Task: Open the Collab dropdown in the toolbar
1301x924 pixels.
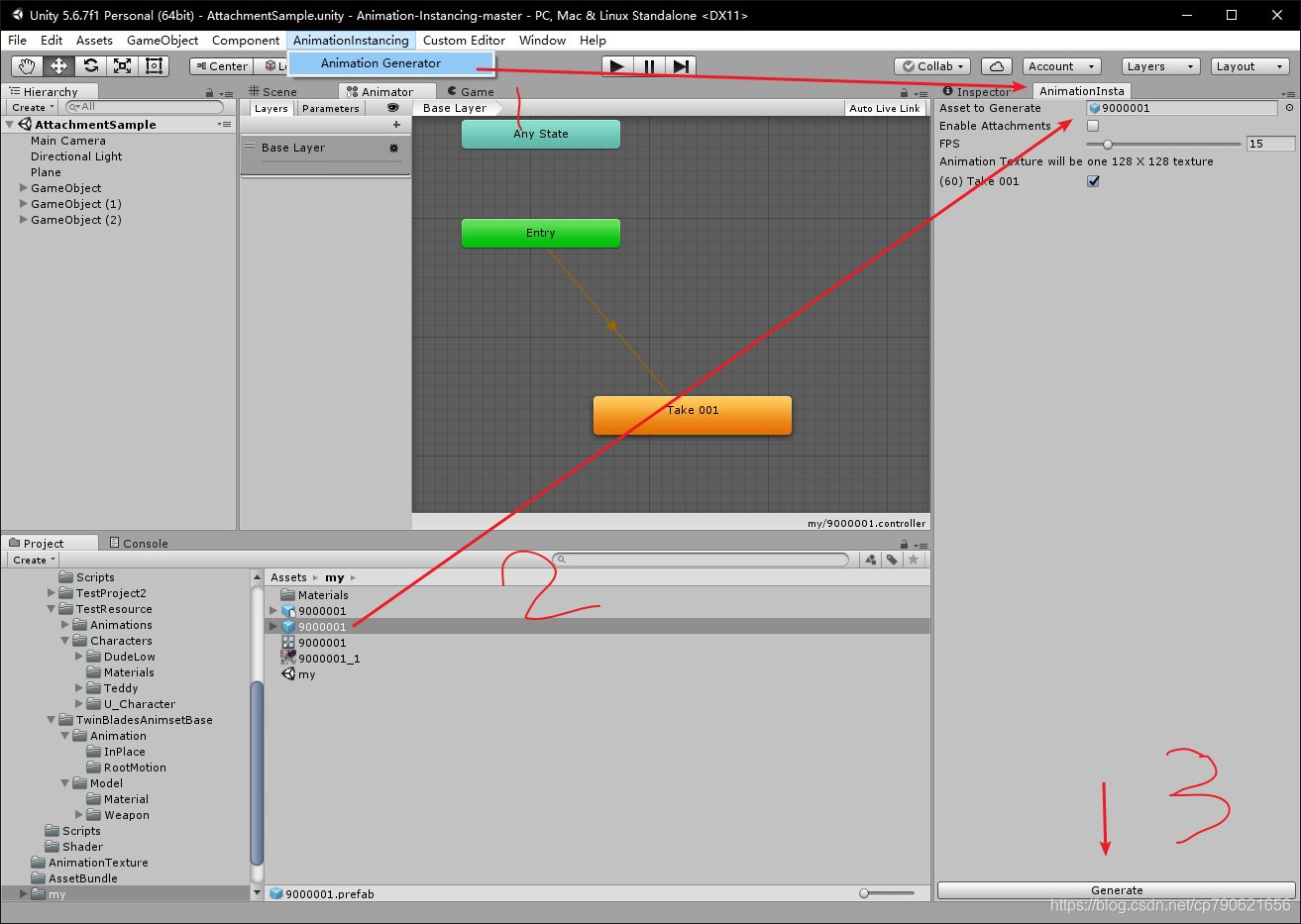Action: pyautogui.click(x=930, y=65)
